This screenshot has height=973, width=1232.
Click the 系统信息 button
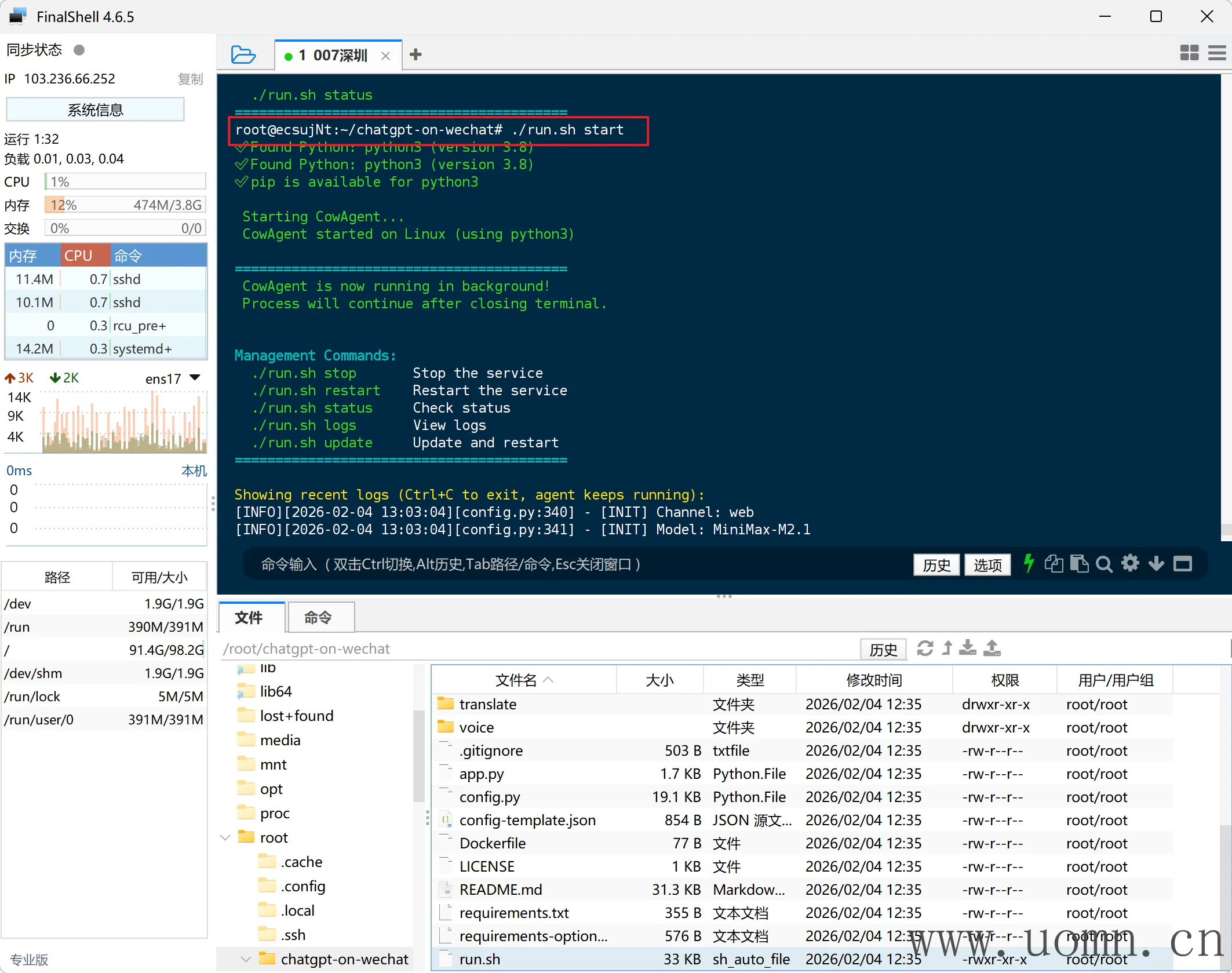pos(95,110)
